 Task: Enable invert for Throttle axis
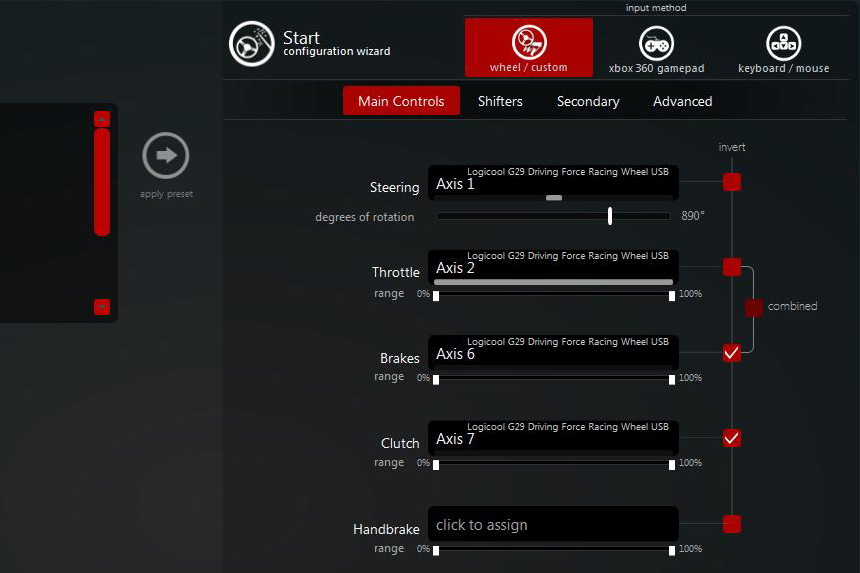tap(732, 267)
